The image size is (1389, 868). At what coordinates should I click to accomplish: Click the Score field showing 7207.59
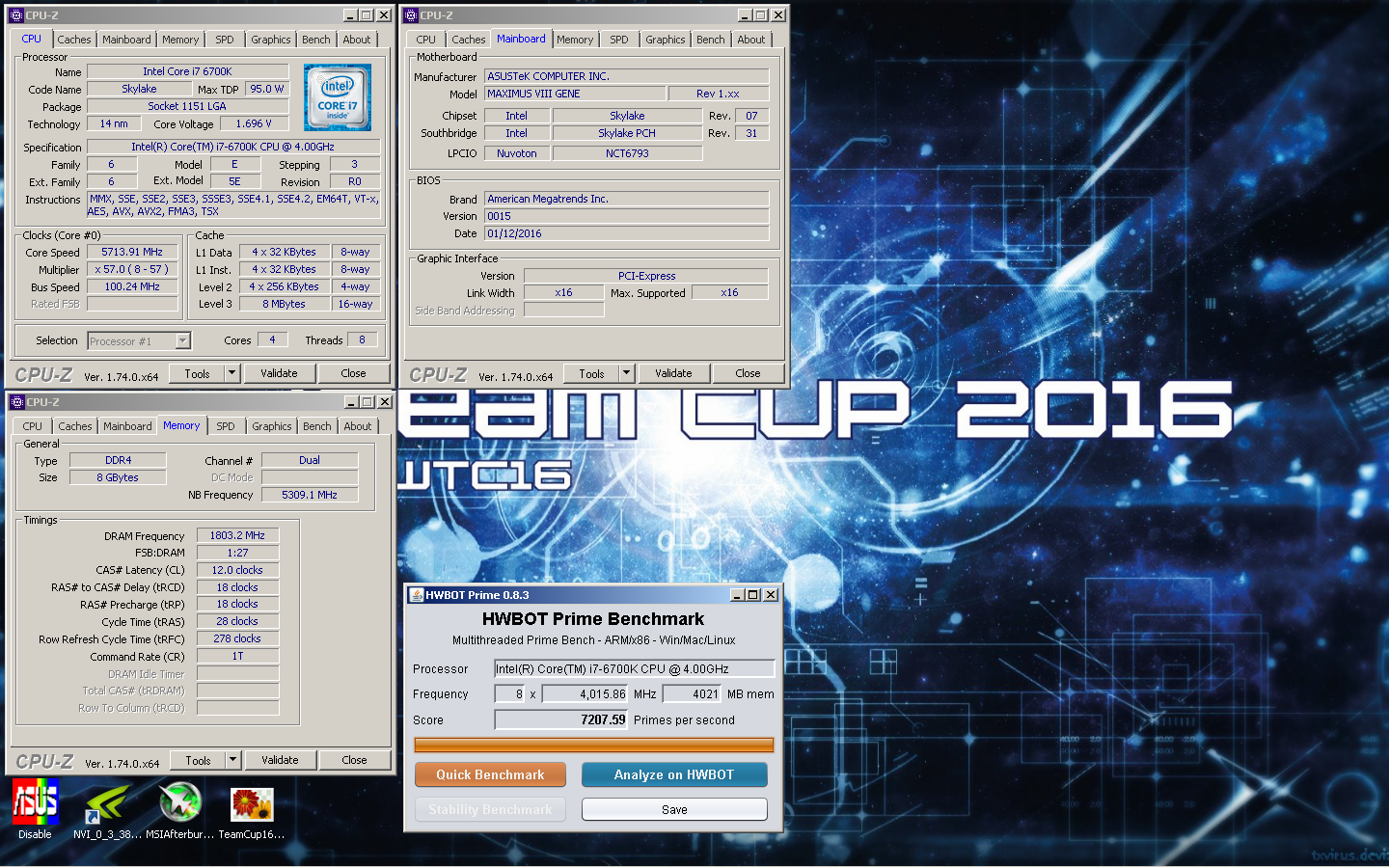tap(561, 719)
